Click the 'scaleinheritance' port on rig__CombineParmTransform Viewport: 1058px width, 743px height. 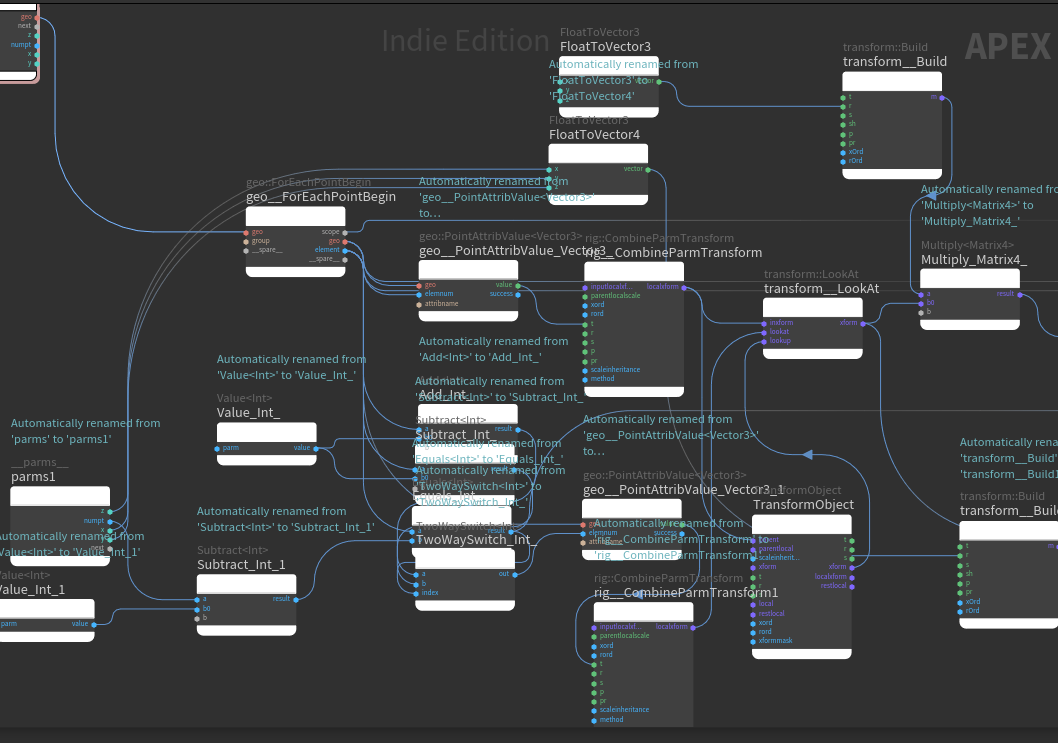click(x=585, y=370)
